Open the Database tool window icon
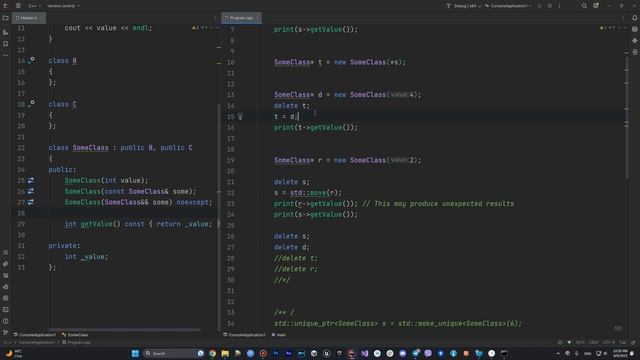Screen dimensions: 640x360 (x=634, y=29)
